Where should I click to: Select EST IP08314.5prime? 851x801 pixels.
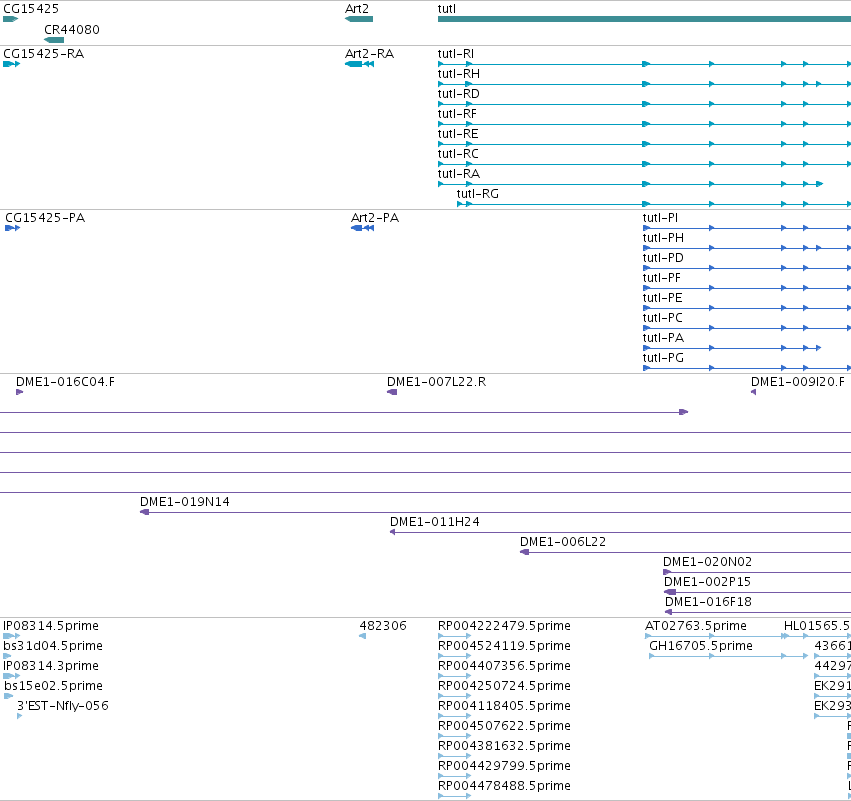(x=51, y=626)
